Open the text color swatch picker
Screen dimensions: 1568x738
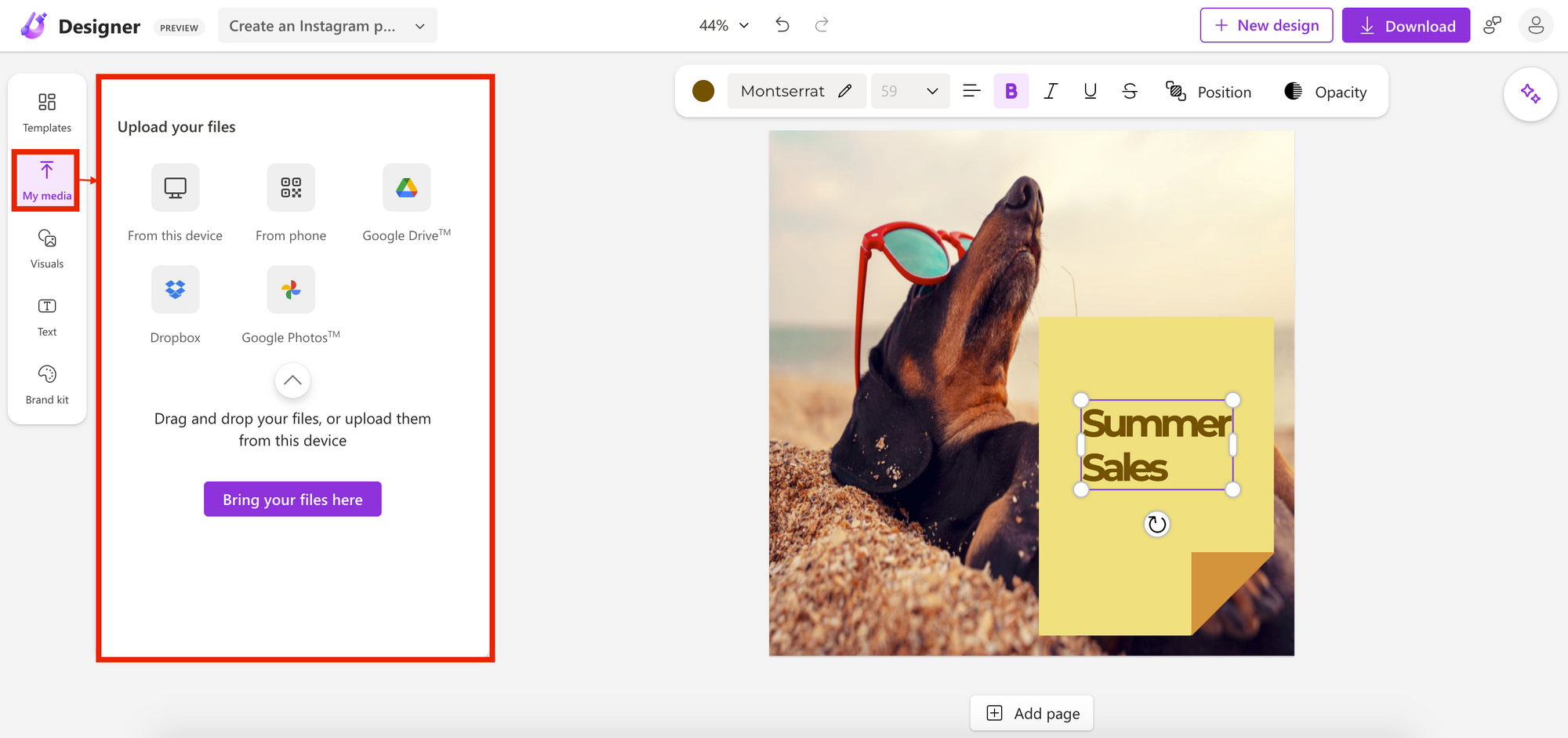[703, 91]
